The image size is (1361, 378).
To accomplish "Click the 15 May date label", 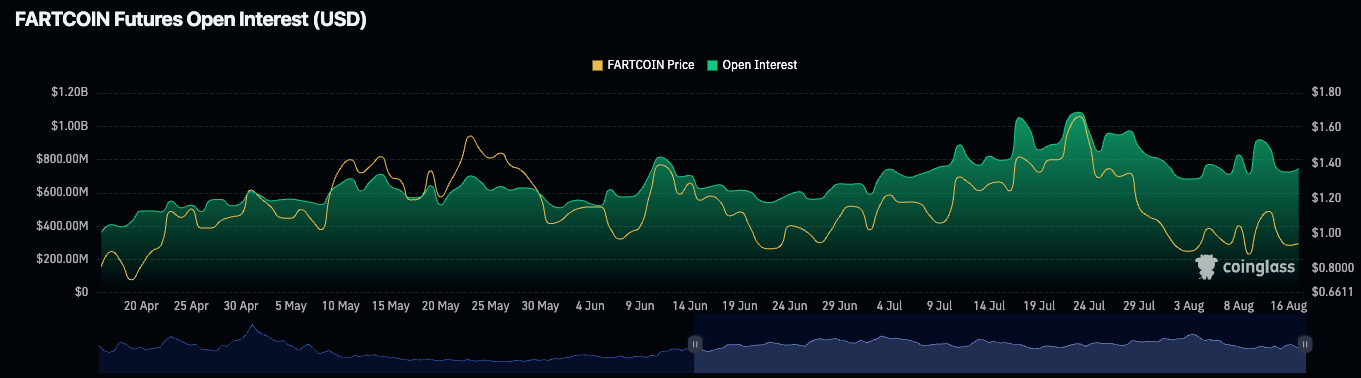I will [391, 306].
